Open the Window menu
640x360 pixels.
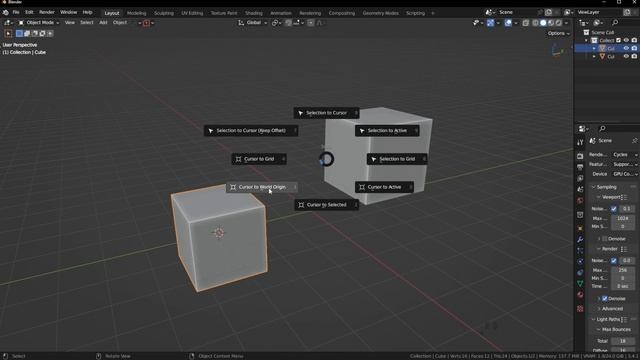(x=69, y=12)
